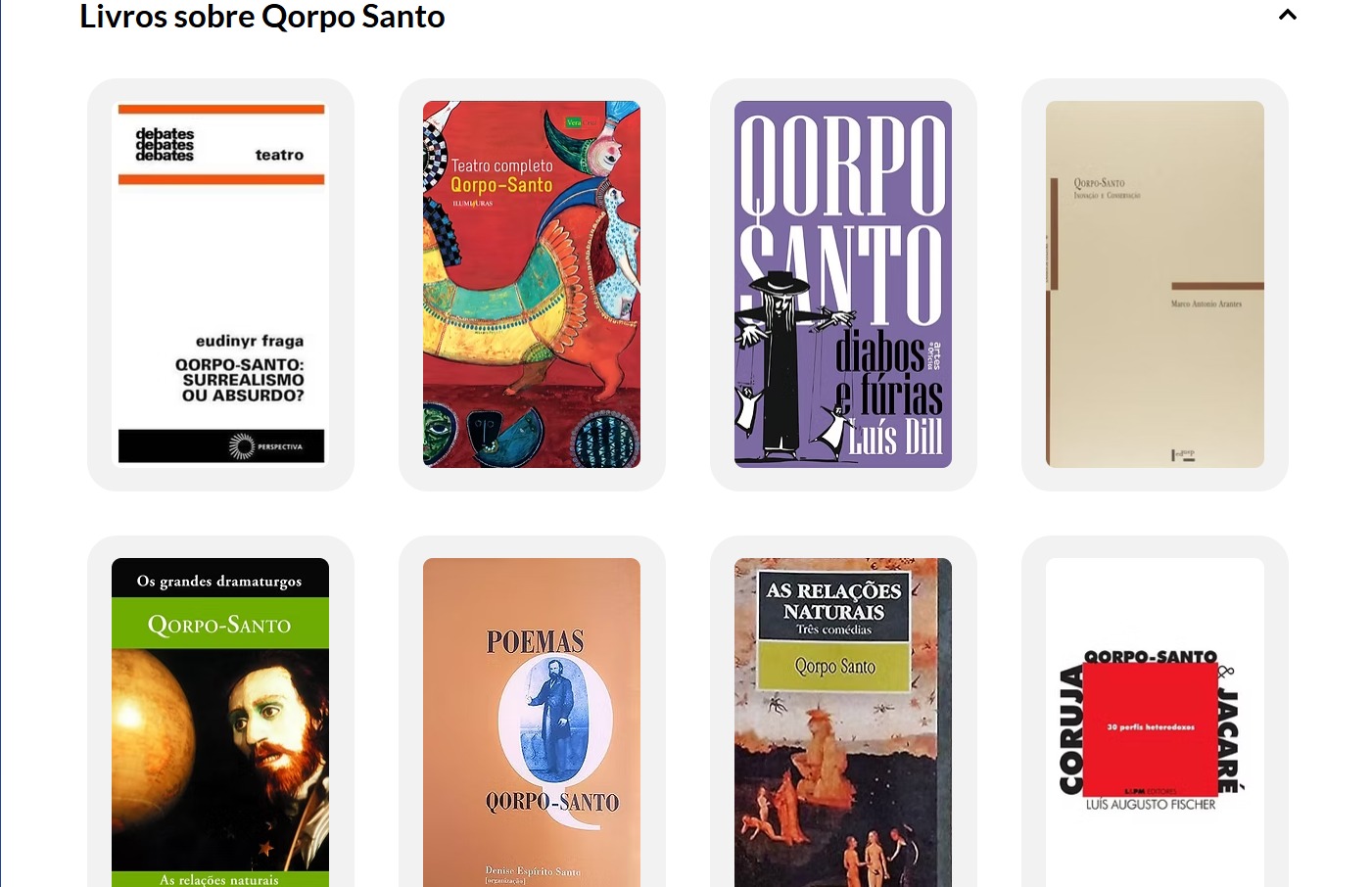Click the 'debates debates debates' logo on the first cover
The width and height of the screenshot is (1372, 887).
click(x=165, y=145)
